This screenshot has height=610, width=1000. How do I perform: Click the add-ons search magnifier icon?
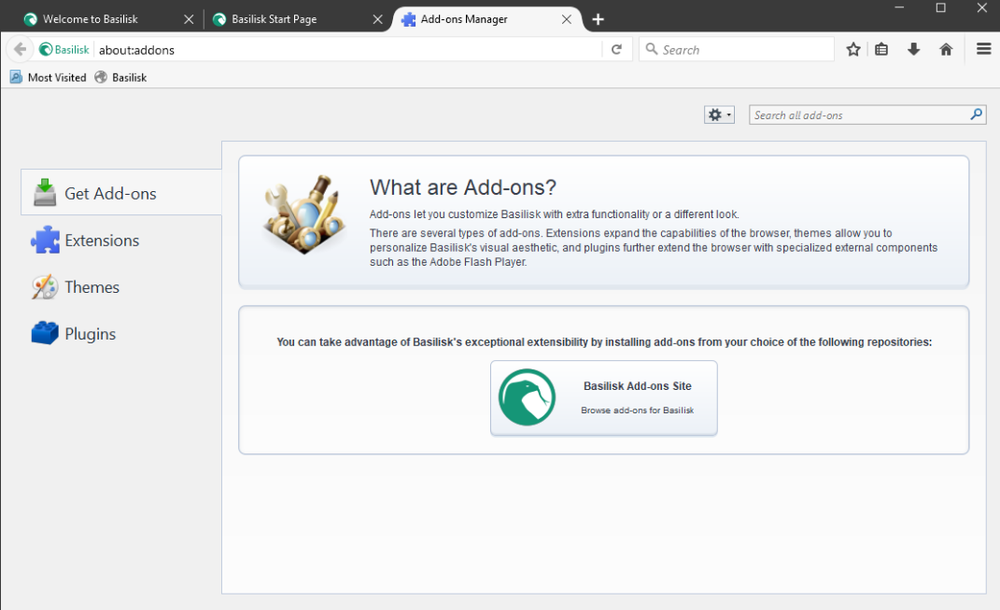point(976,114)
